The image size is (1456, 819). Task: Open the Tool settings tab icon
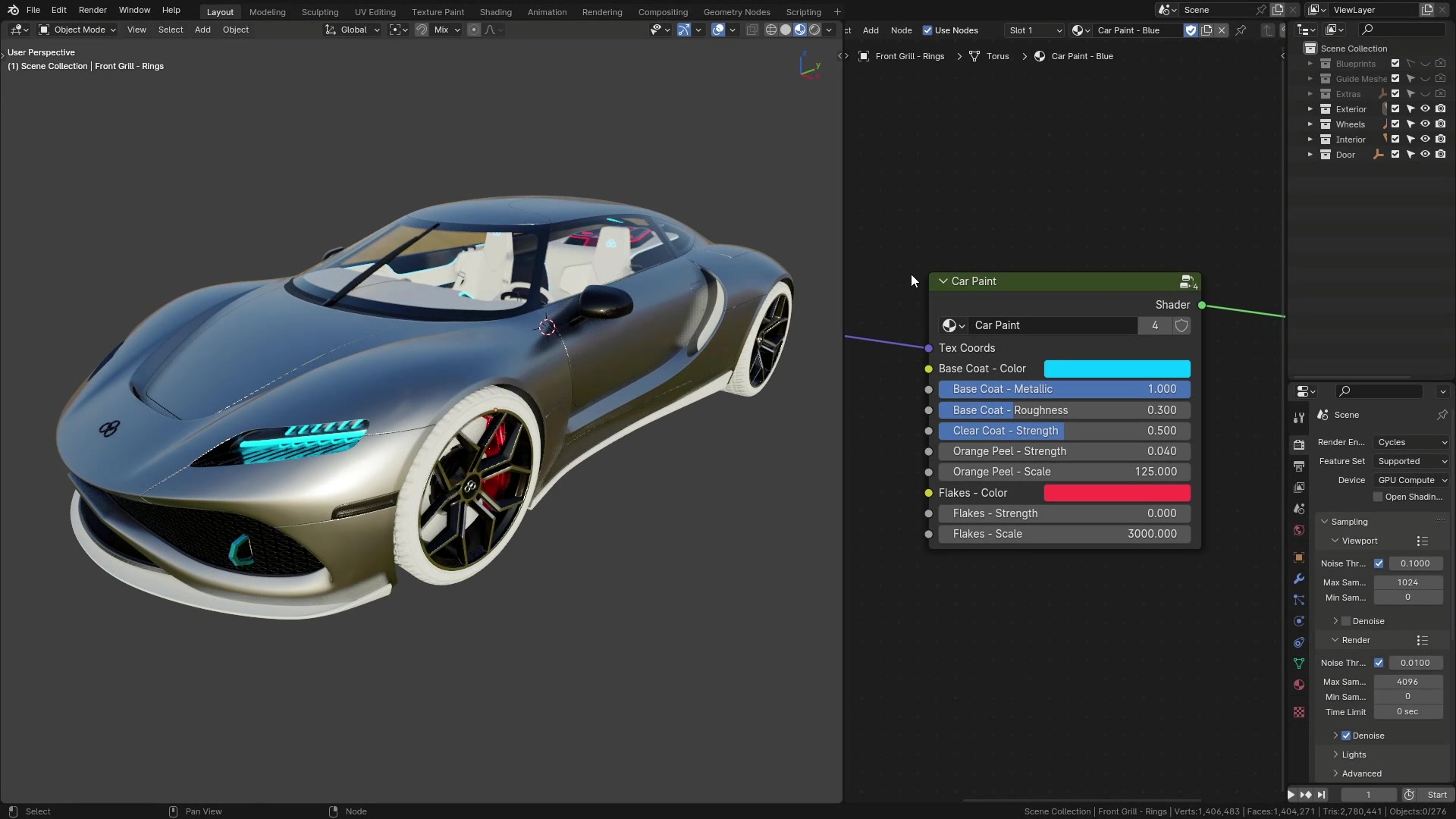(x=1299, y=417)
